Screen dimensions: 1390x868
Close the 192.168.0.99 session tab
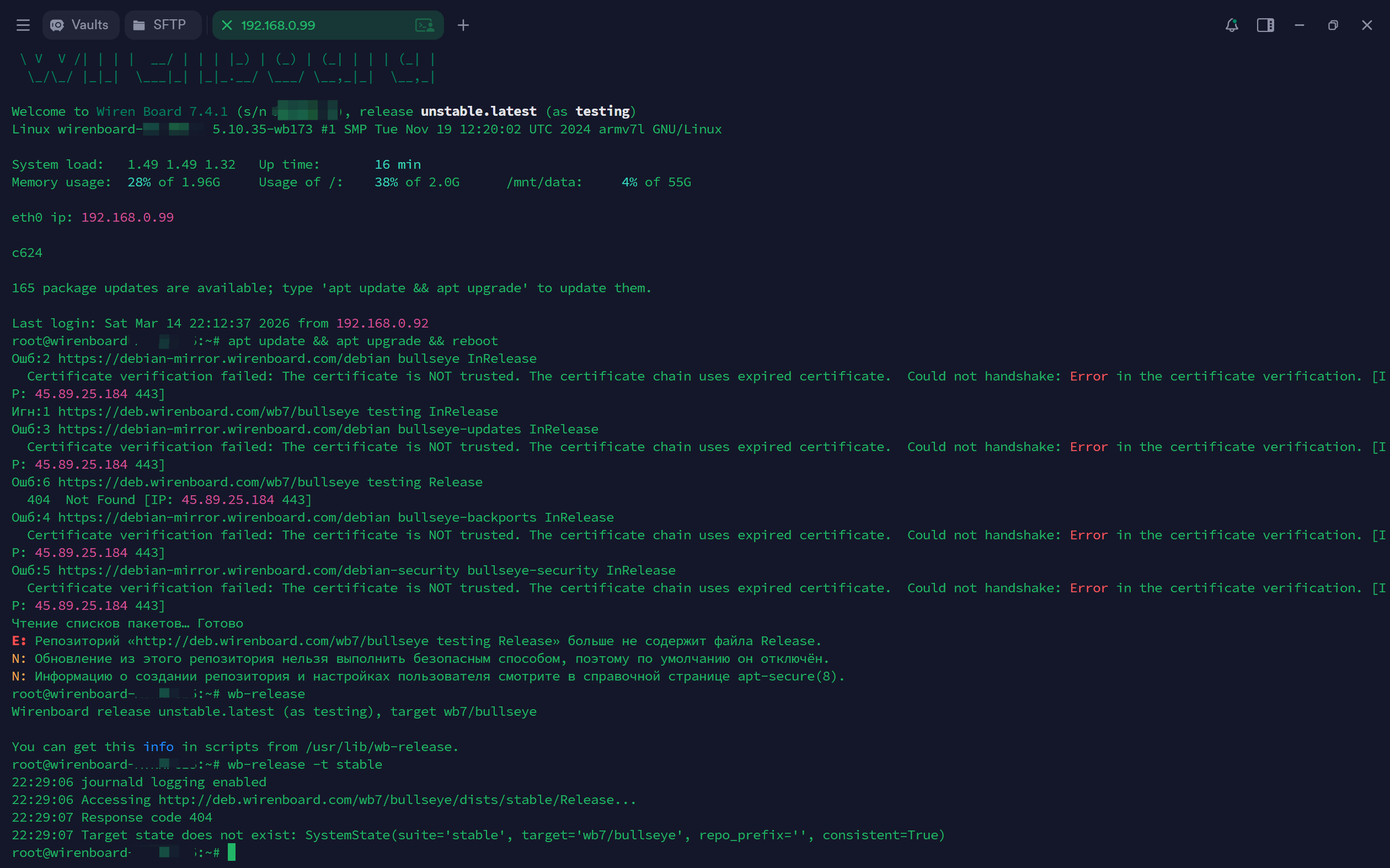pos(227,25)
